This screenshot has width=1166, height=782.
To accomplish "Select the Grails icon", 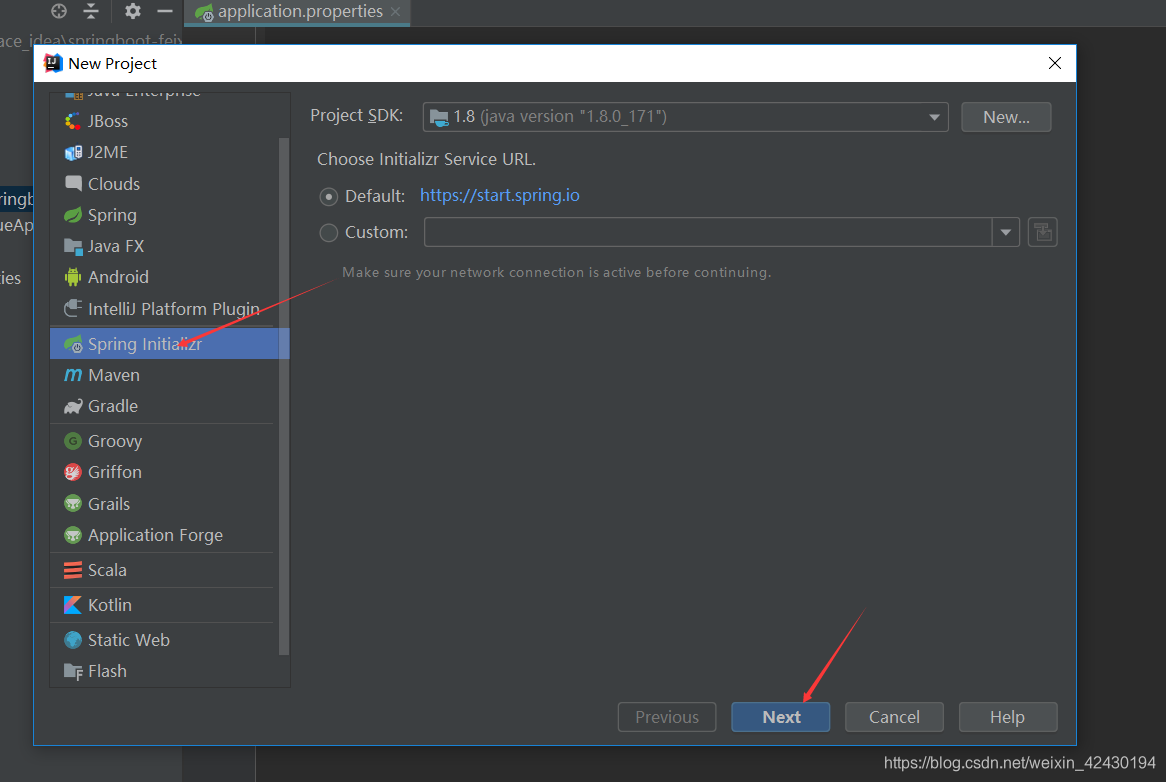I will 73,504.
